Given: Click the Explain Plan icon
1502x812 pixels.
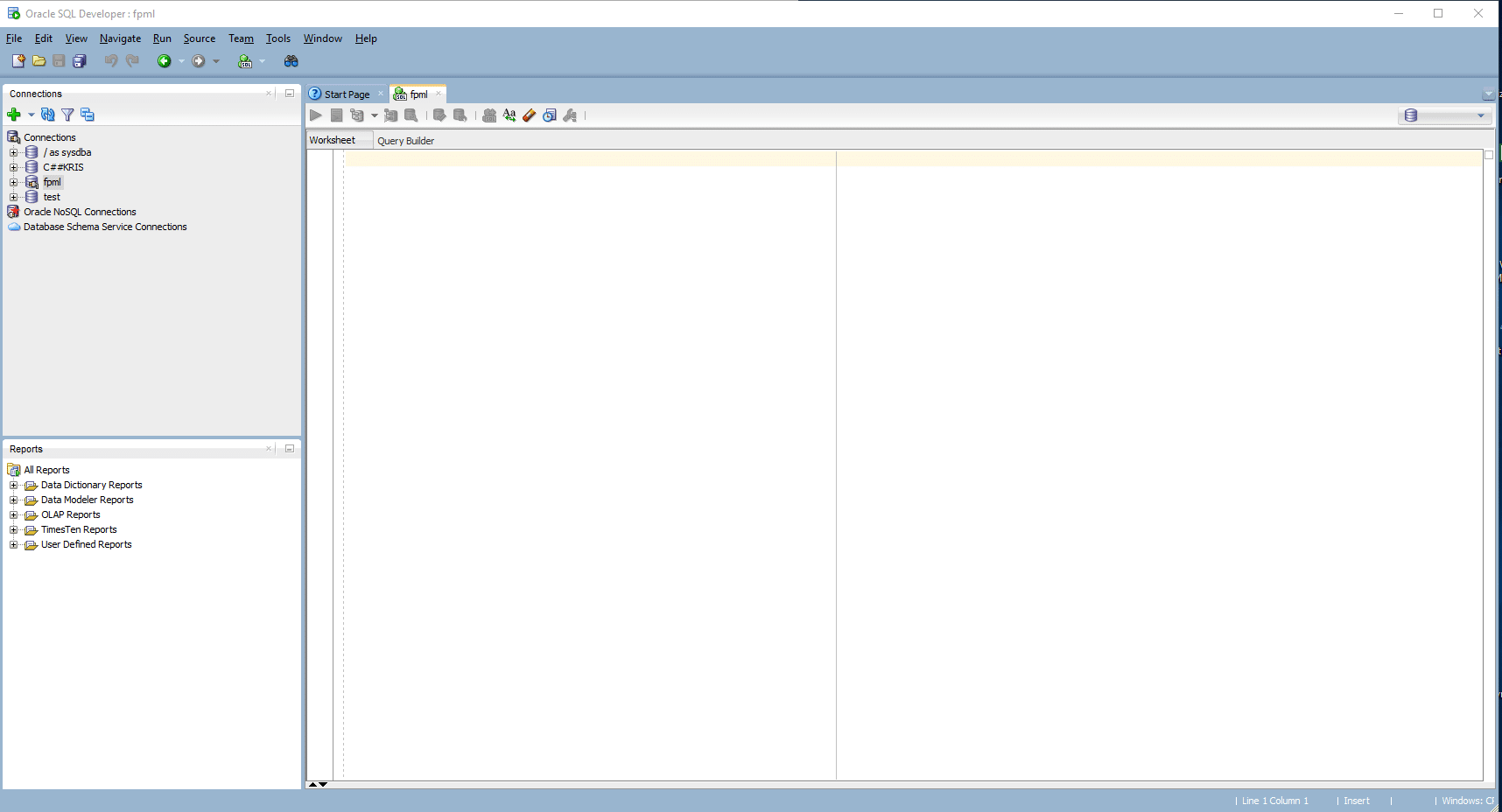Looking at the screenshot, I should pyautogui.click(x=357, y=115).
